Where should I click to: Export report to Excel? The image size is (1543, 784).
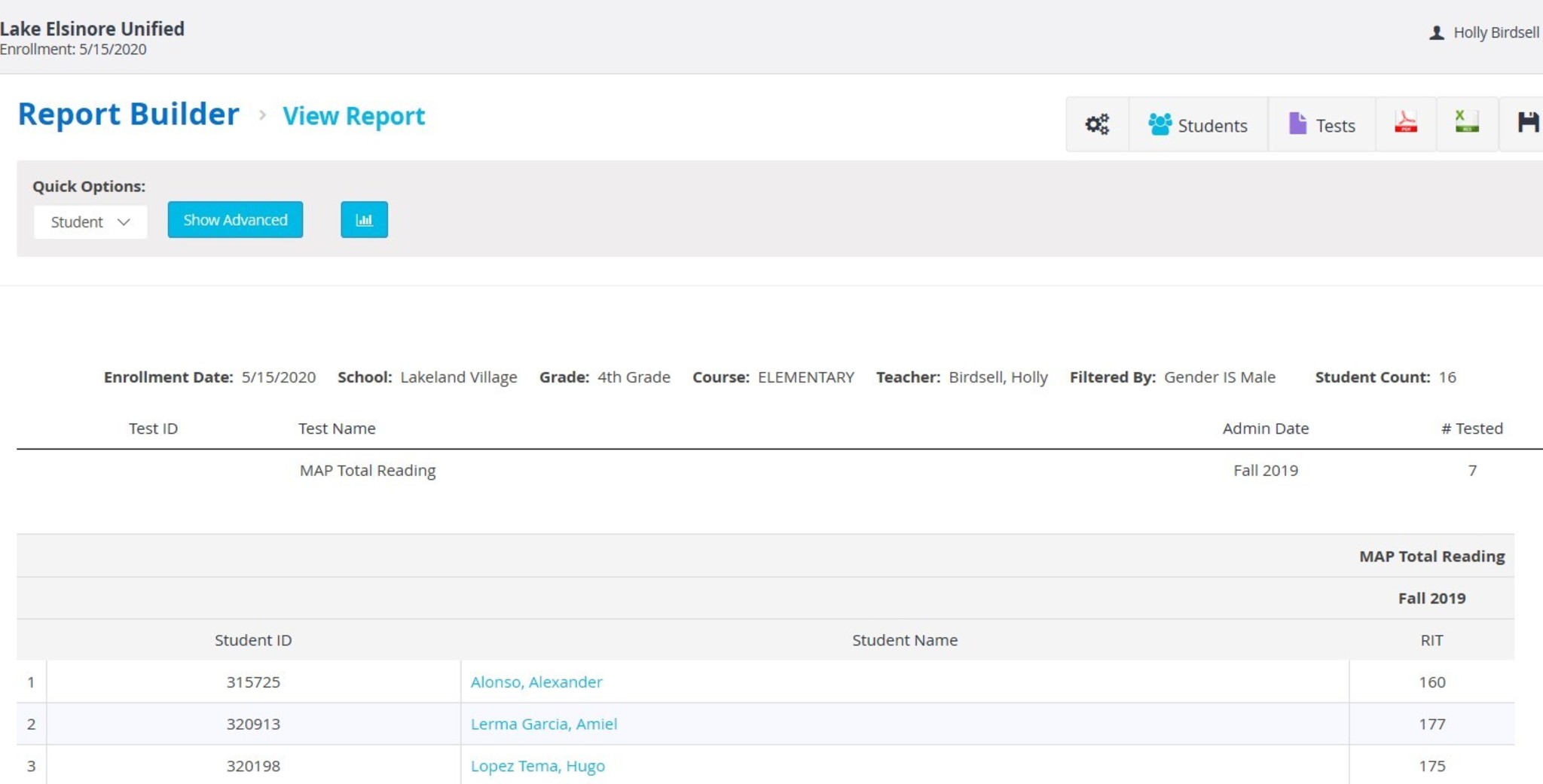click(x=1466, y=124)
